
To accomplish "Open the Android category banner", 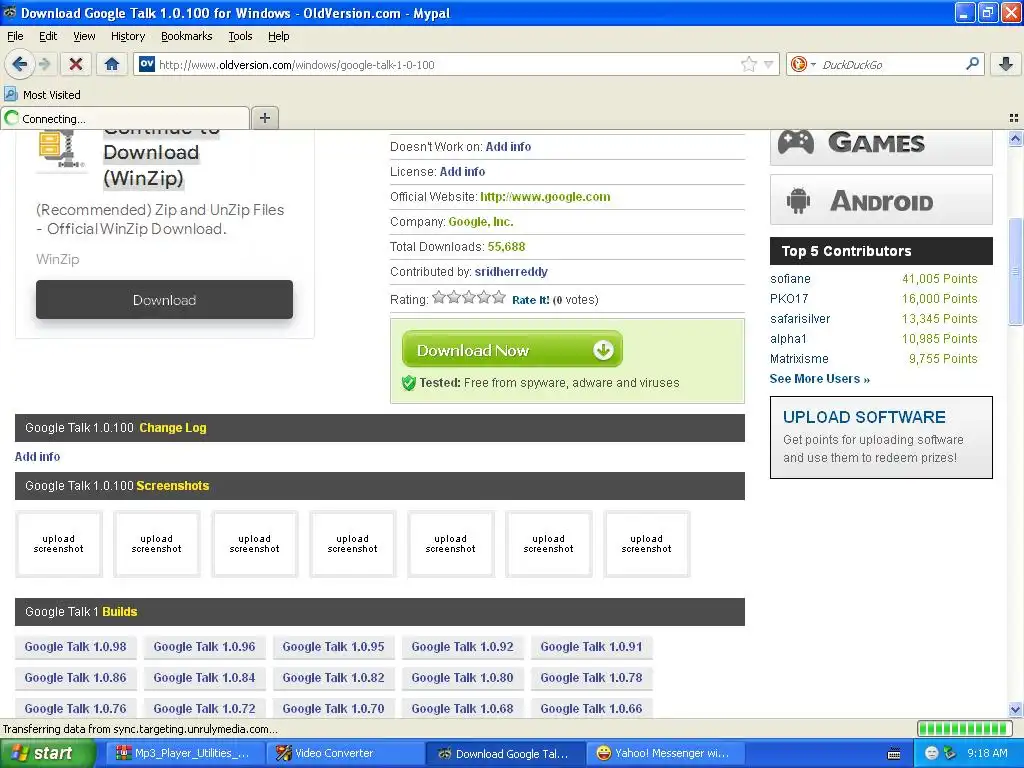I will click(x=881, y=200).
